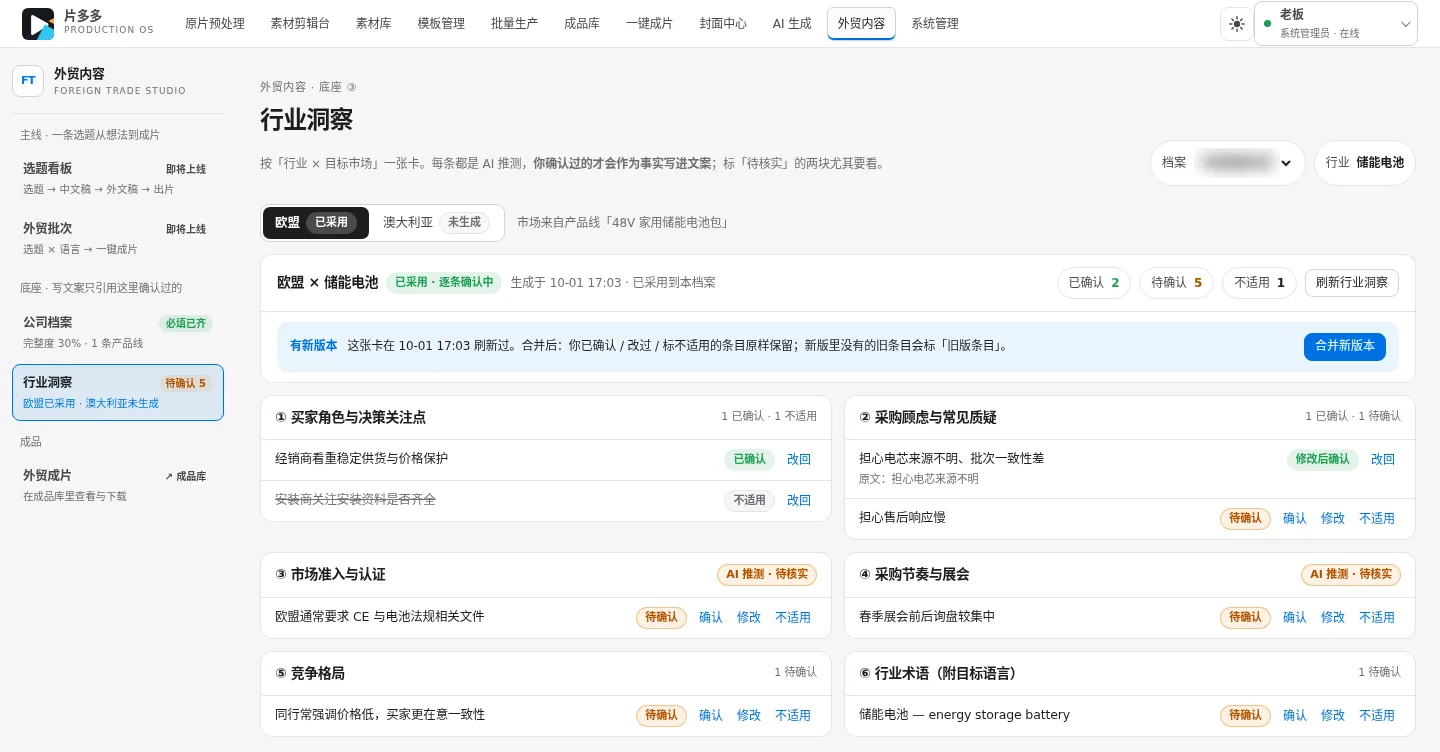This screenshot has width=1440, height=752.
Task: Filter by the 已确认 2 chip
Action: [1094, 283]
